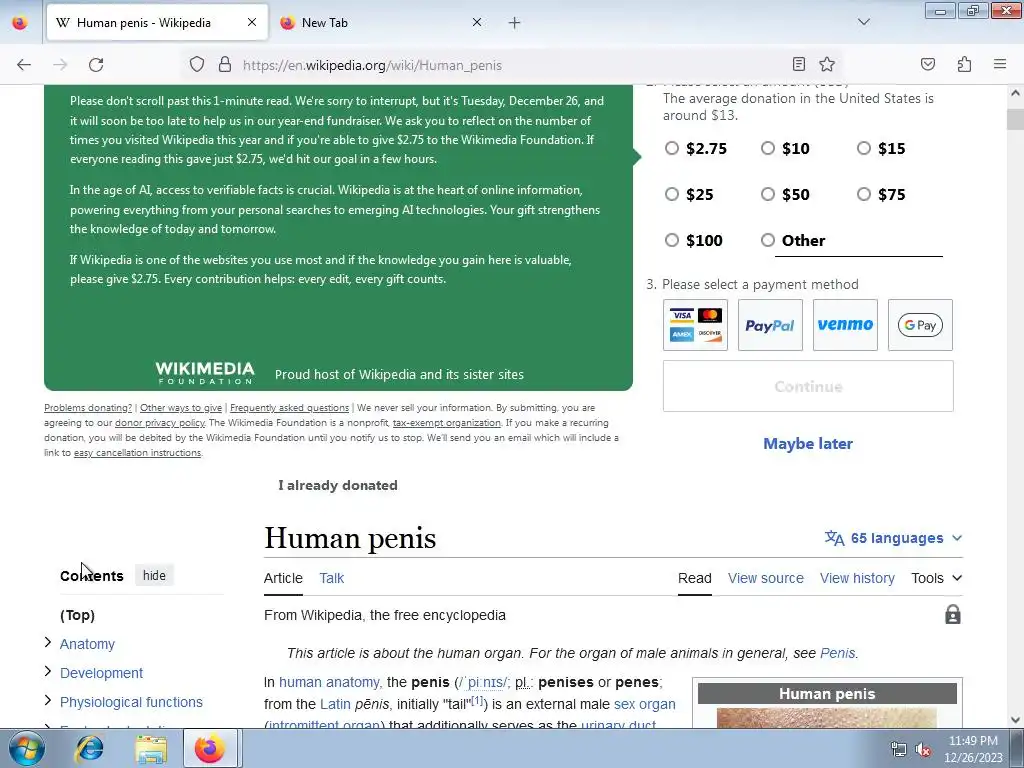Click the Continue donation button
Image resolution: width=1024 pixels, height=768 pixels.
coord(808,386)
